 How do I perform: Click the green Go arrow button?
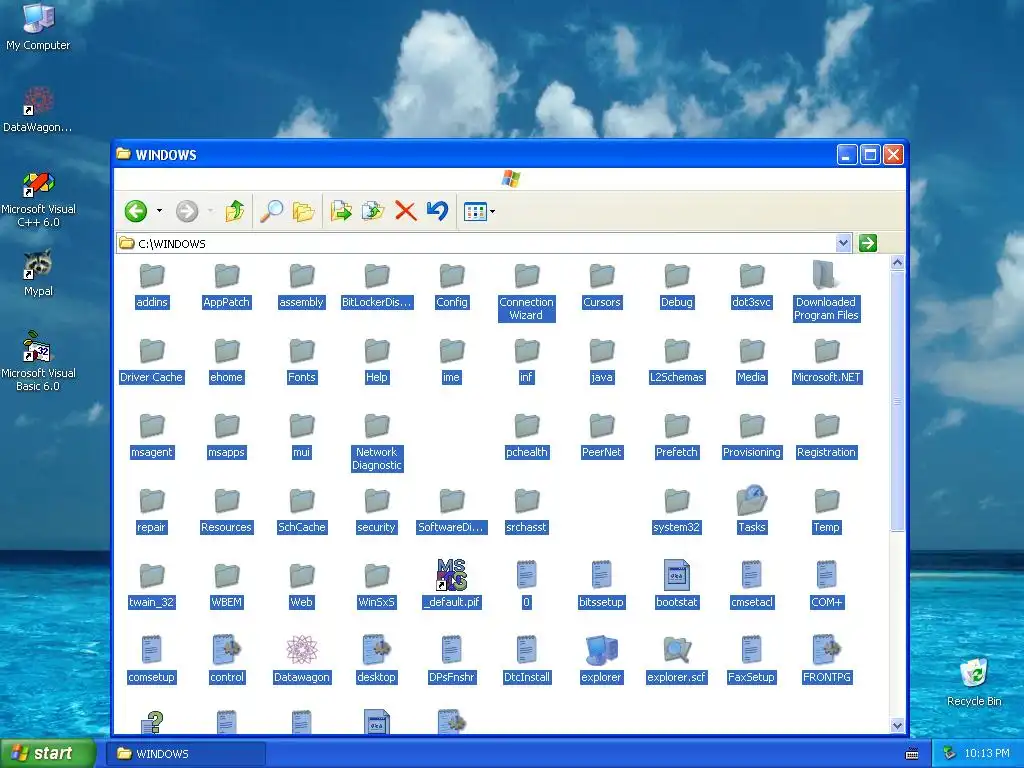click(x=867, y=243)
